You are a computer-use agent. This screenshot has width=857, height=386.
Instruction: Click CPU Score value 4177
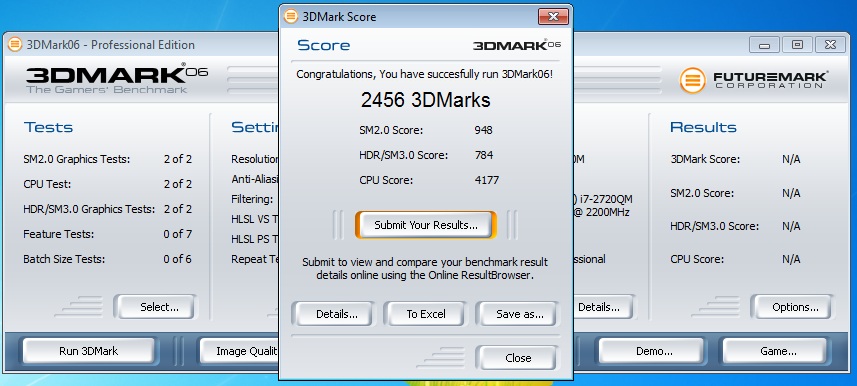486,180
